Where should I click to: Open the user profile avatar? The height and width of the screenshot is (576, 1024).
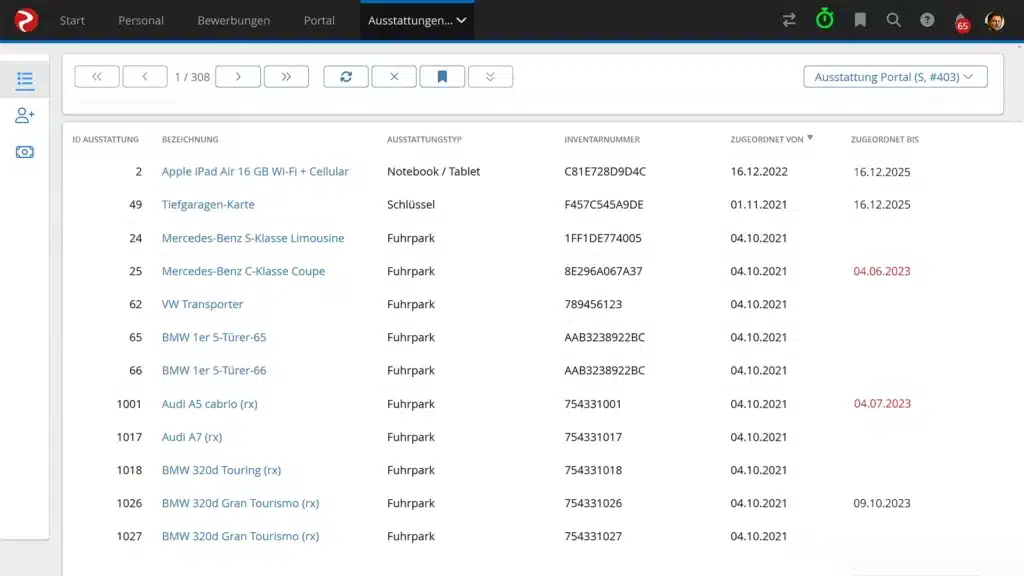[x=995, y=21]
